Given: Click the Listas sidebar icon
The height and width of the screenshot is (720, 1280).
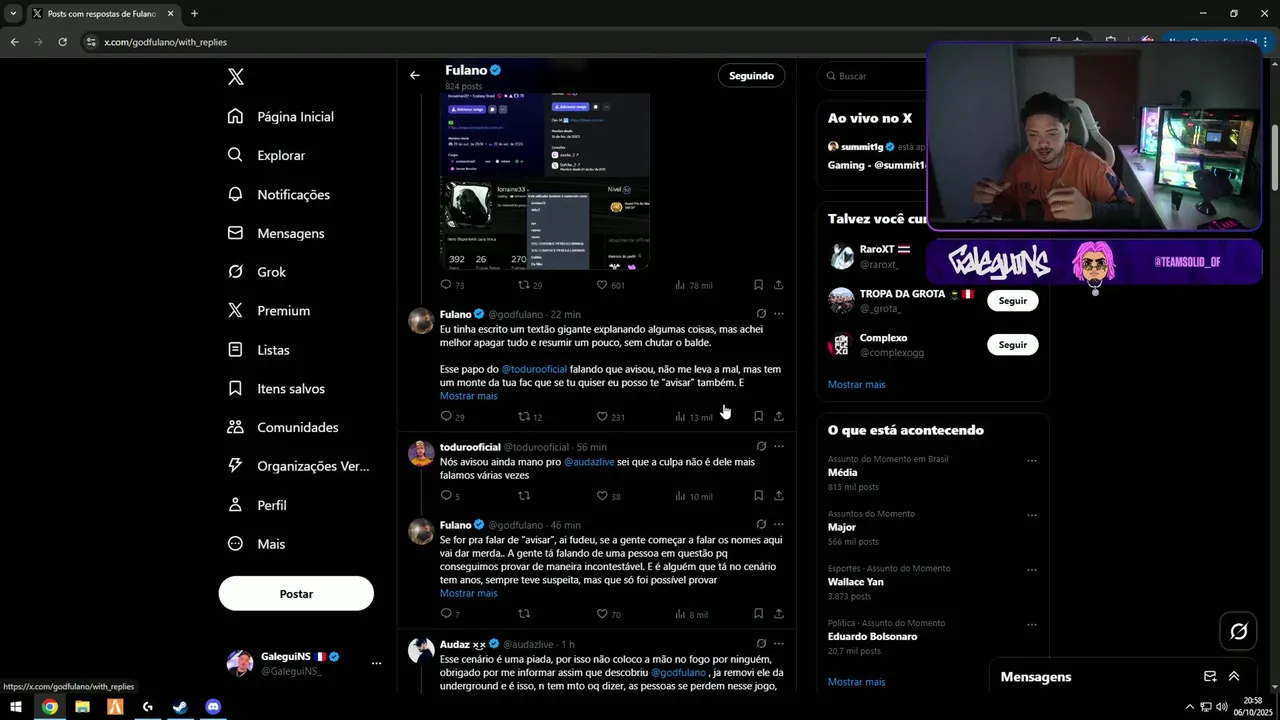Looking at the screenshot, I should (235, 350).
